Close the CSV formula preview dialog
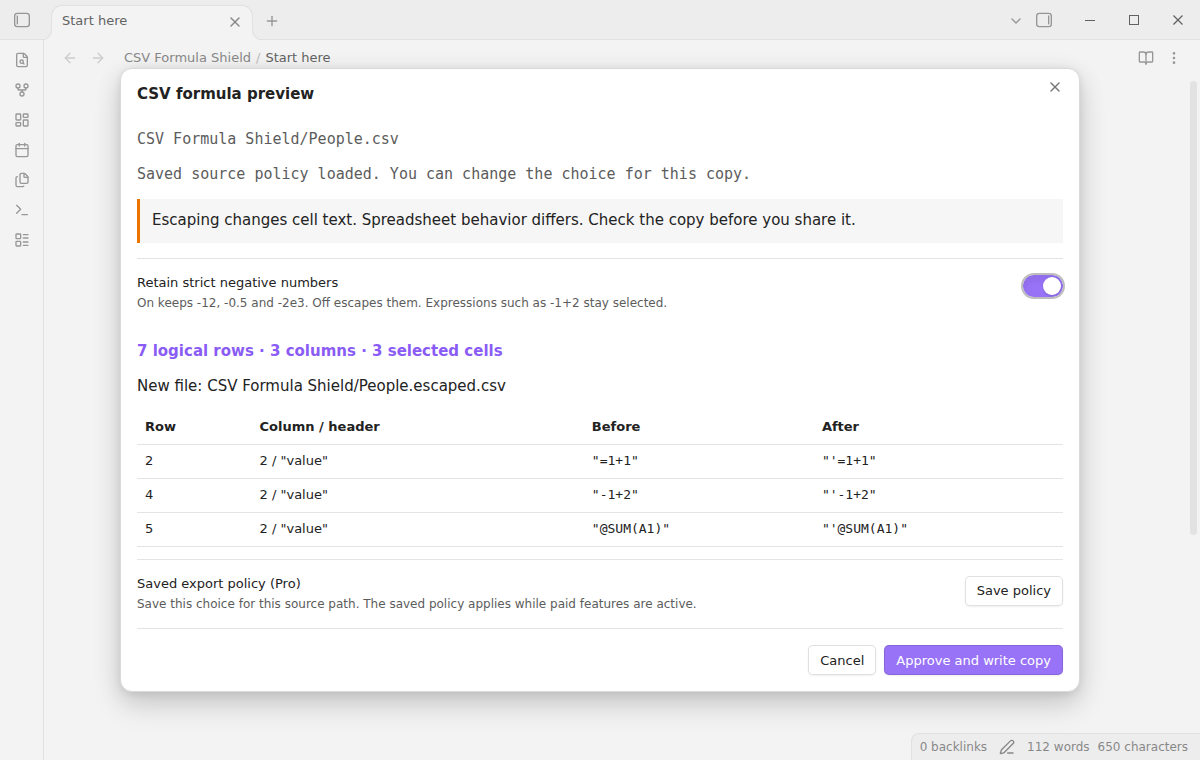Image resolution: width=1200 pixels, height=760 pixels. [x=1054, y=87]
